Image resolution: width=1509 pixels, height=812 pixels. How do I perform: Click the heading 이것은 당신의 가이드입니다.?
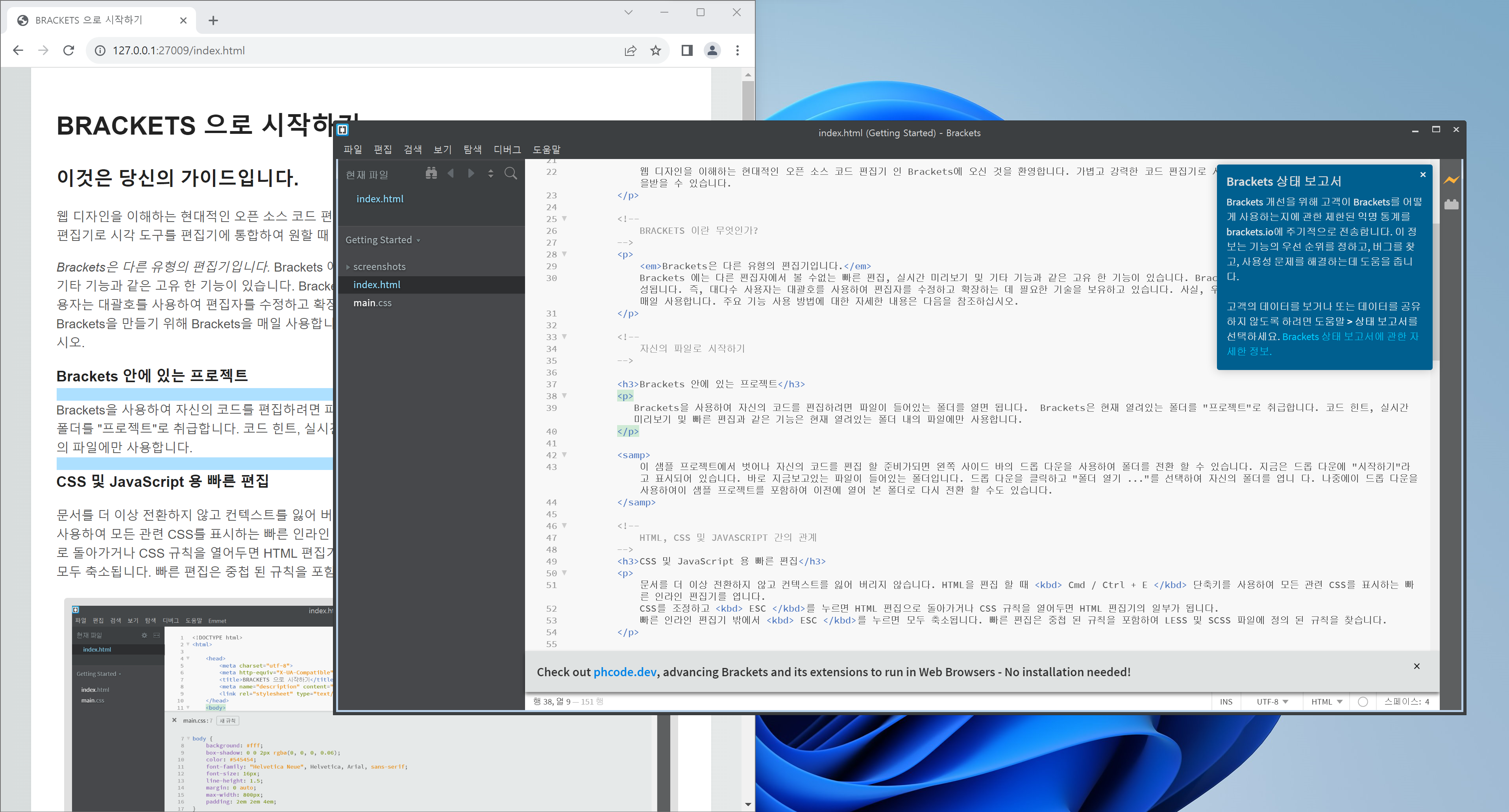click(x=178, y=177)
